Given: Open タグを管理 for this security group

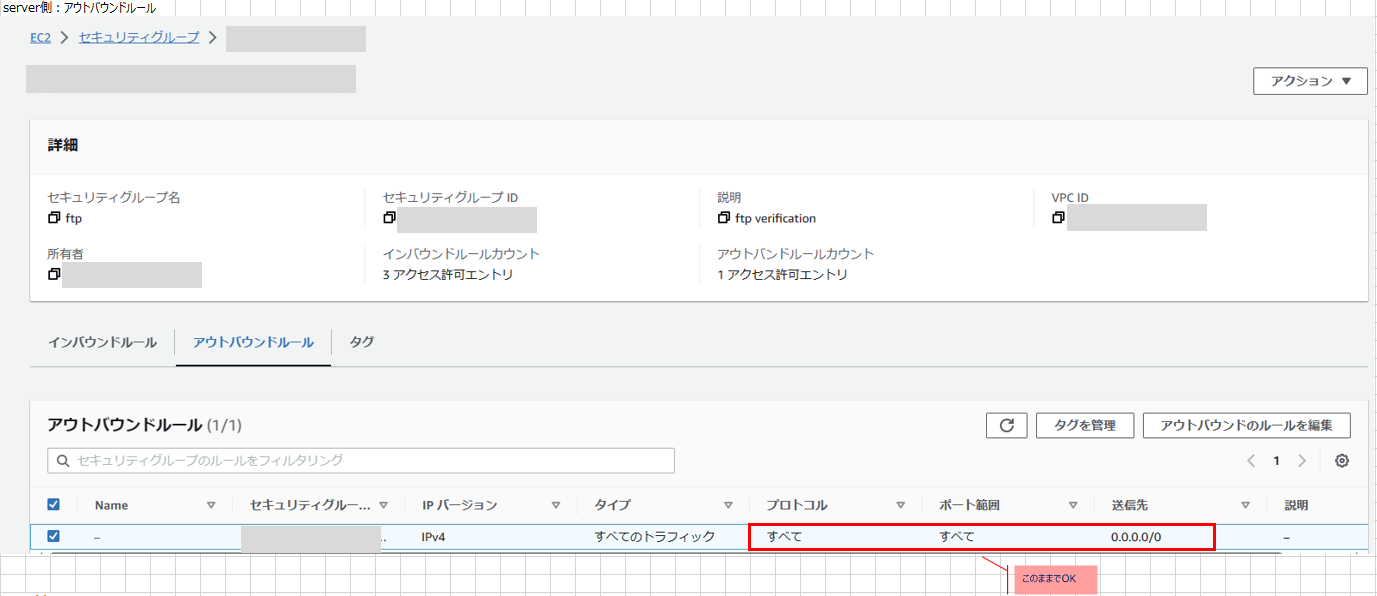Looking at the screenshot, I should [x=1084, y=425].
